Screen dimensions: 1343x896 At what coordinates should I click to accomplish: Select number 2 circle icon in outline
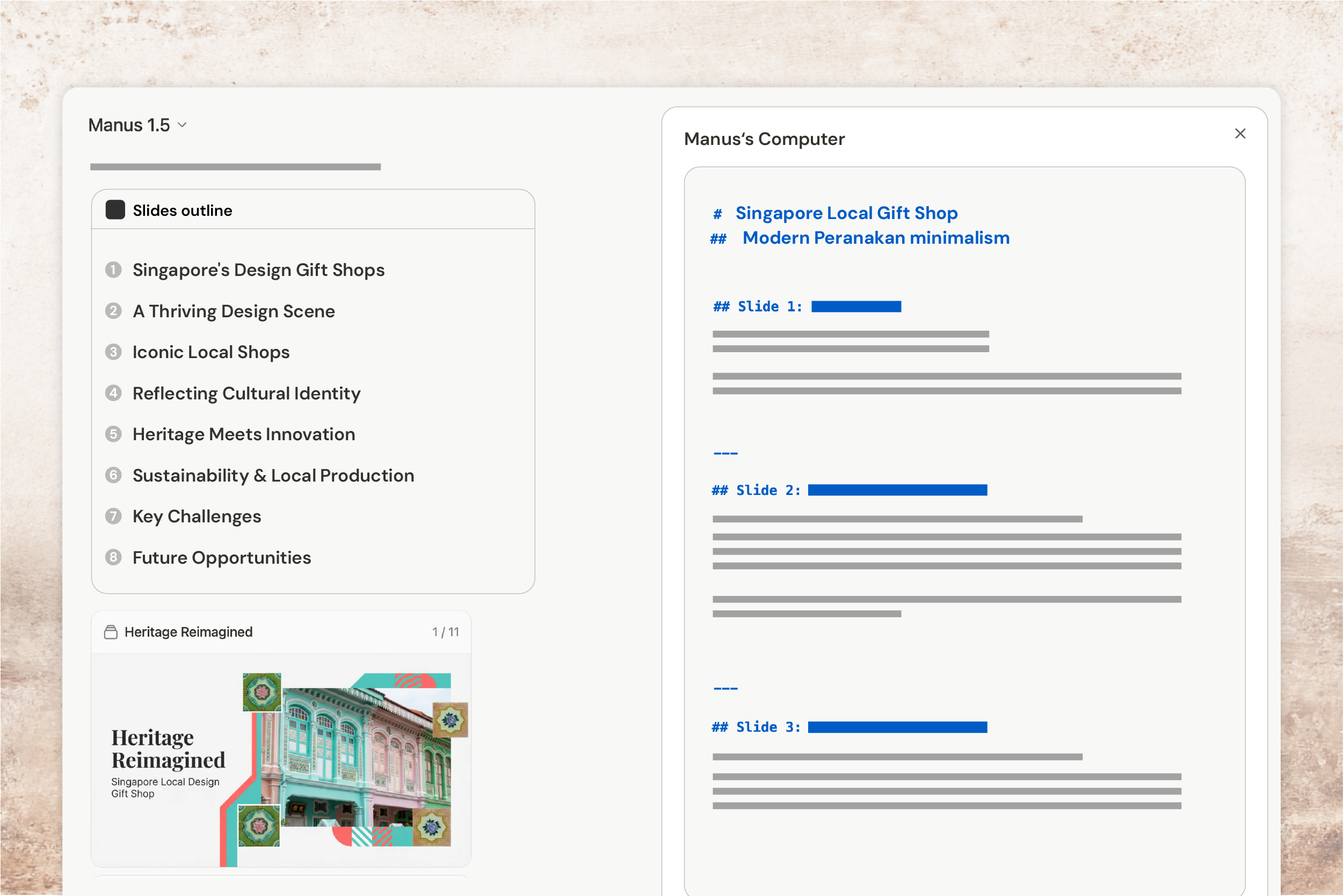[x=113, y=311]
